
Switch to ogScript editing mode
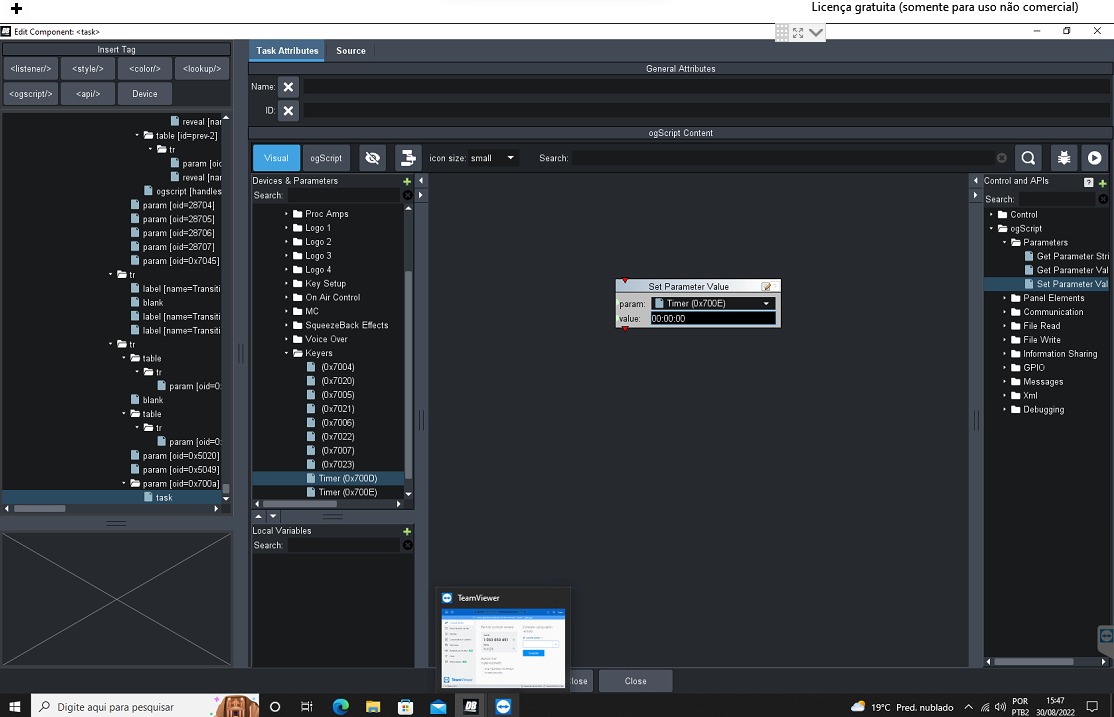pos(326,158)
